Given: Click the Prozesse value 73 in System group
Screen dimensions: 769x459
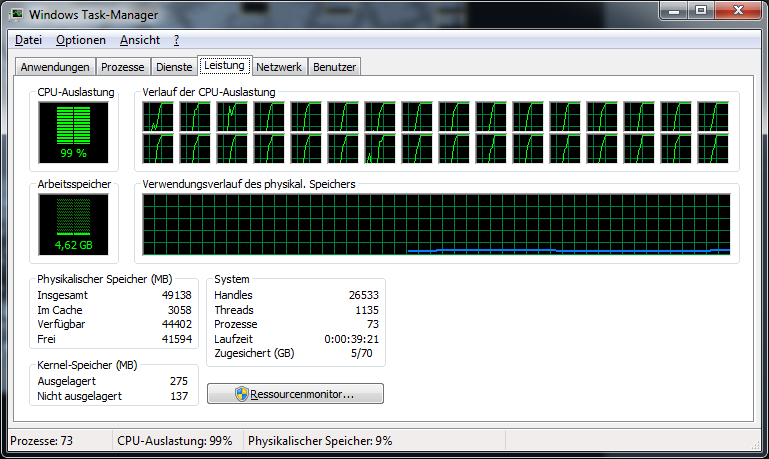Looking at the screenshot, I should click(373, 324).
